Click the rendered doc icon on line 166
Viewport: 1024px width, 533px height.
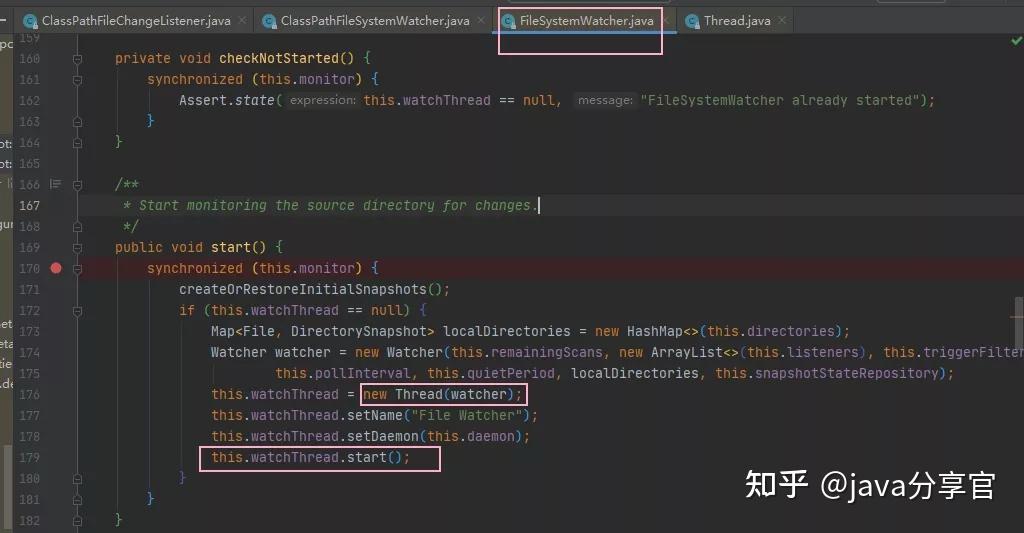(x=56, y=184)
